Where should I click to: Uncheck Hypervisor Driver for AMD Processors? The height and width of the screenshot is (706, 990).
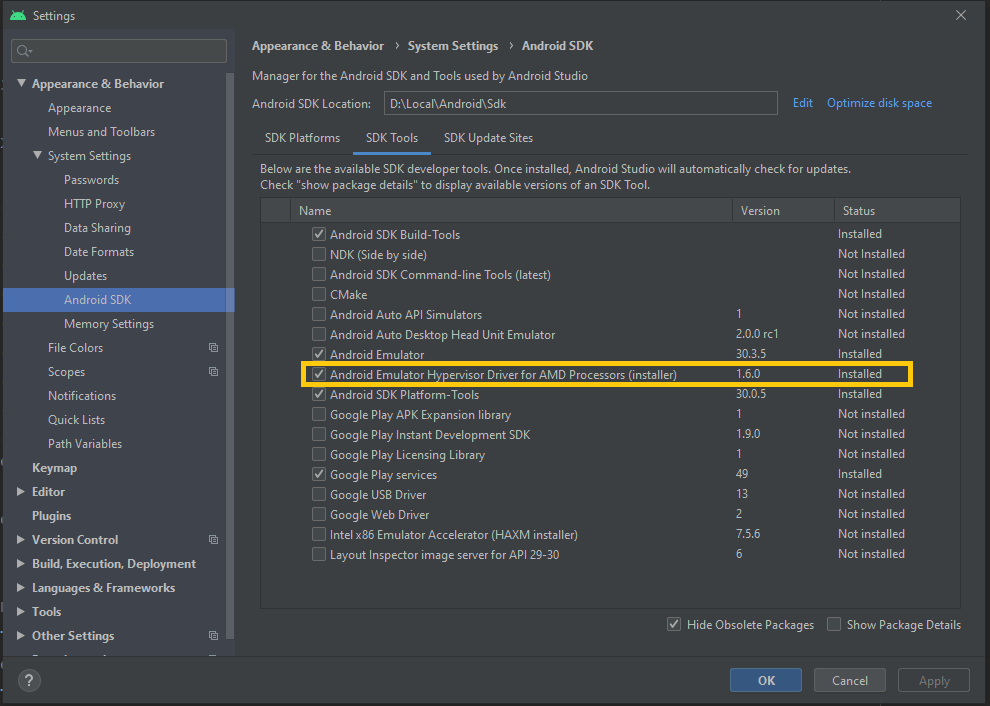point(319,374)
